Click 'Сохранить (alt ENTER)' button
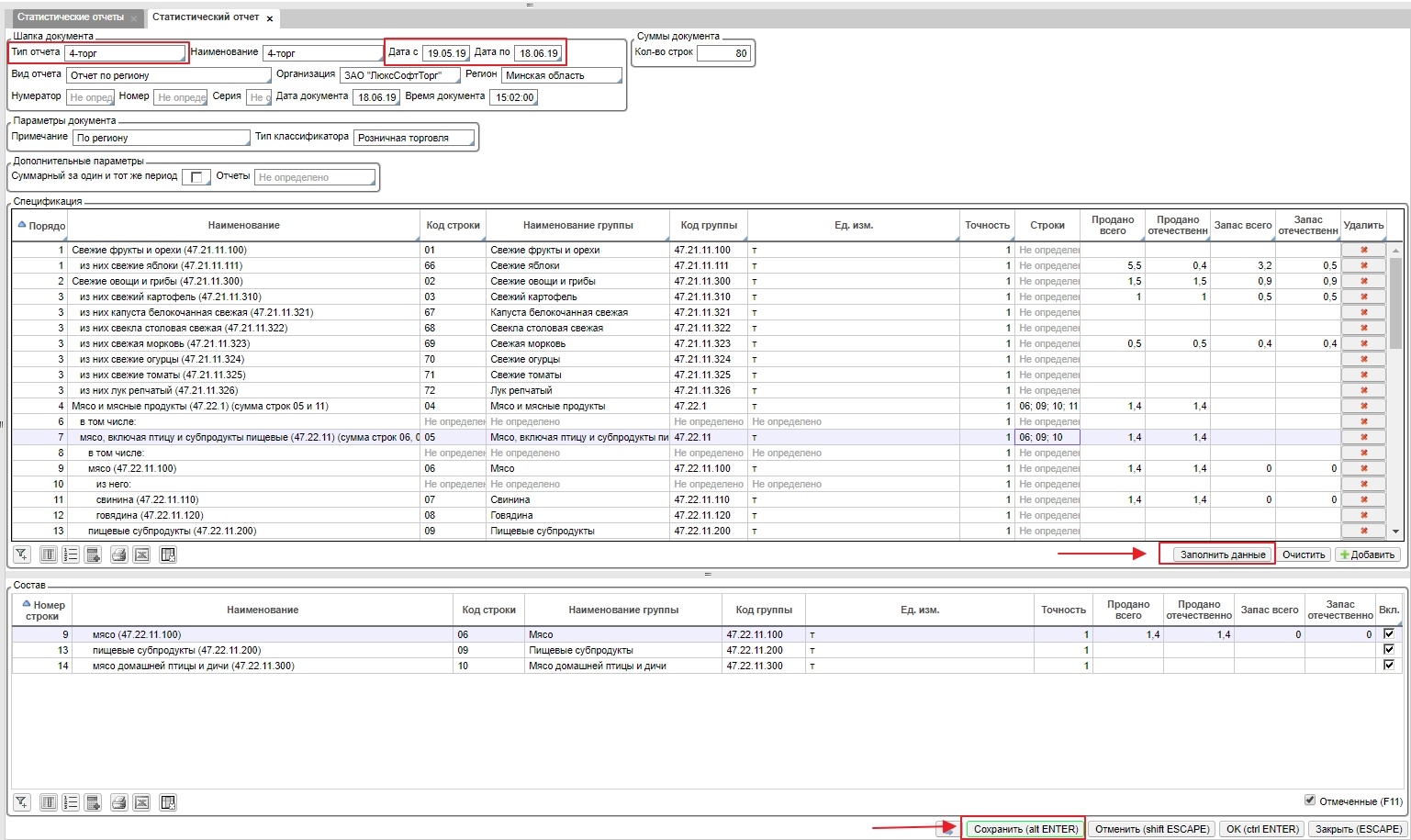This screenshot has width=1411, height=840. (x=1025, y=829)
